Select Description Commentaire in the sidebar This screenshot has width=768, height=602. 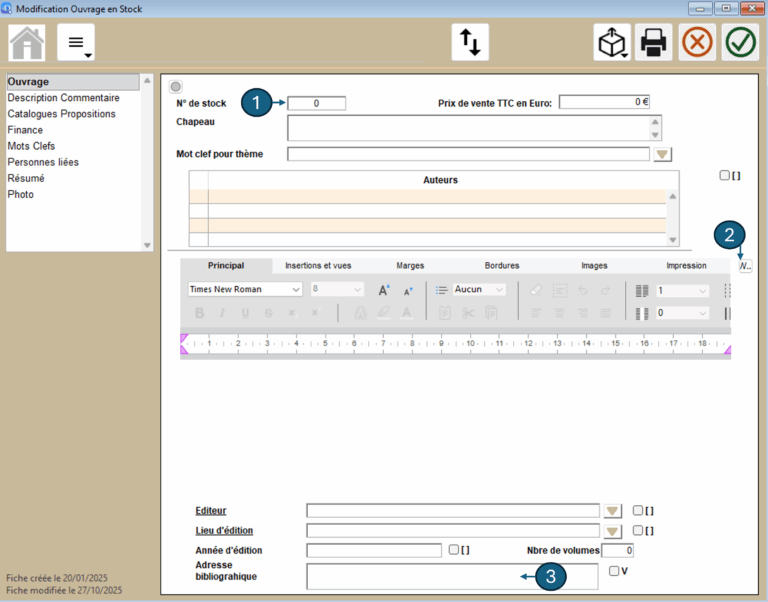coord(63,98)
